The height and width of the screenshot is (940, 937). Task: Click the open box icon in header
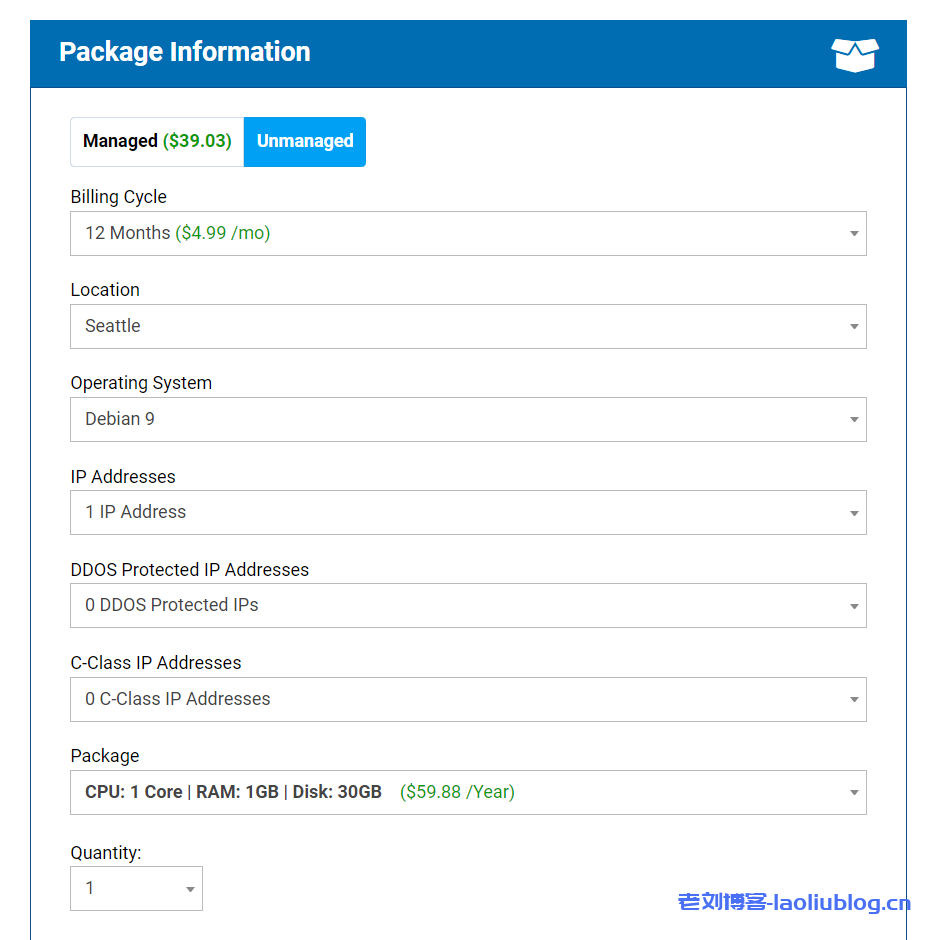point(854,55)
